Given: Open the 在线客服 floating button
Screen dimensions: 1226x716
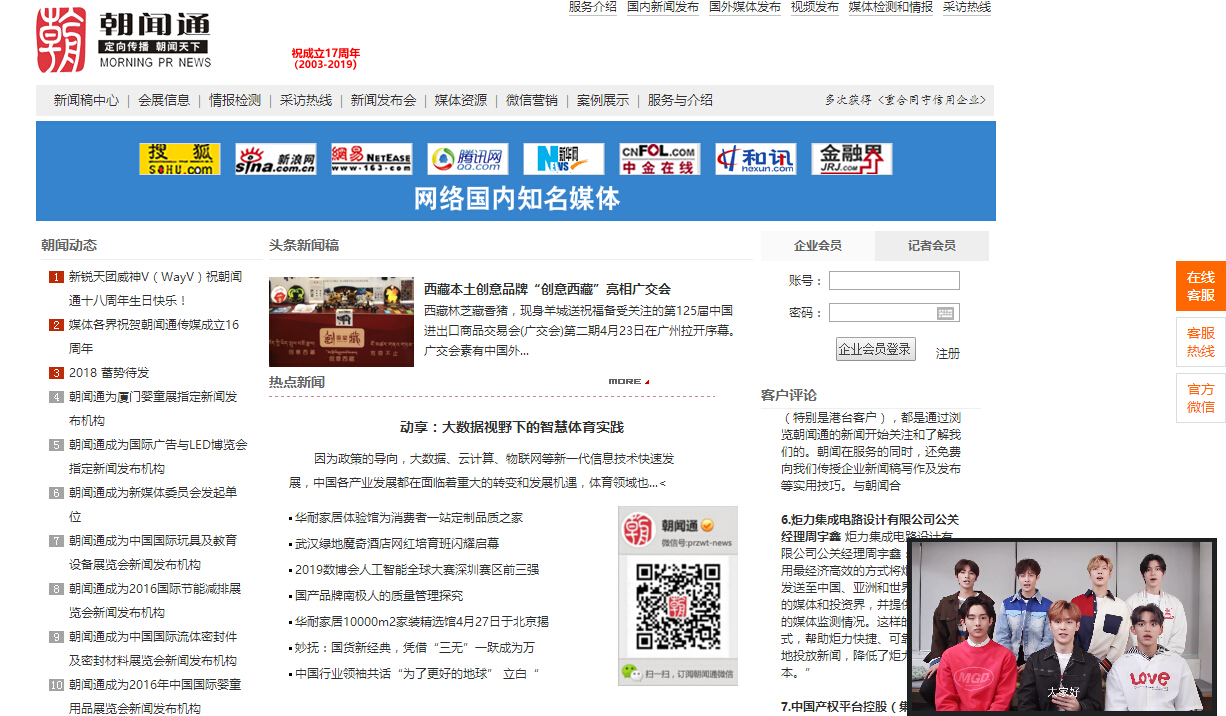Looking at the screenshot, I should coord(1200,286).
